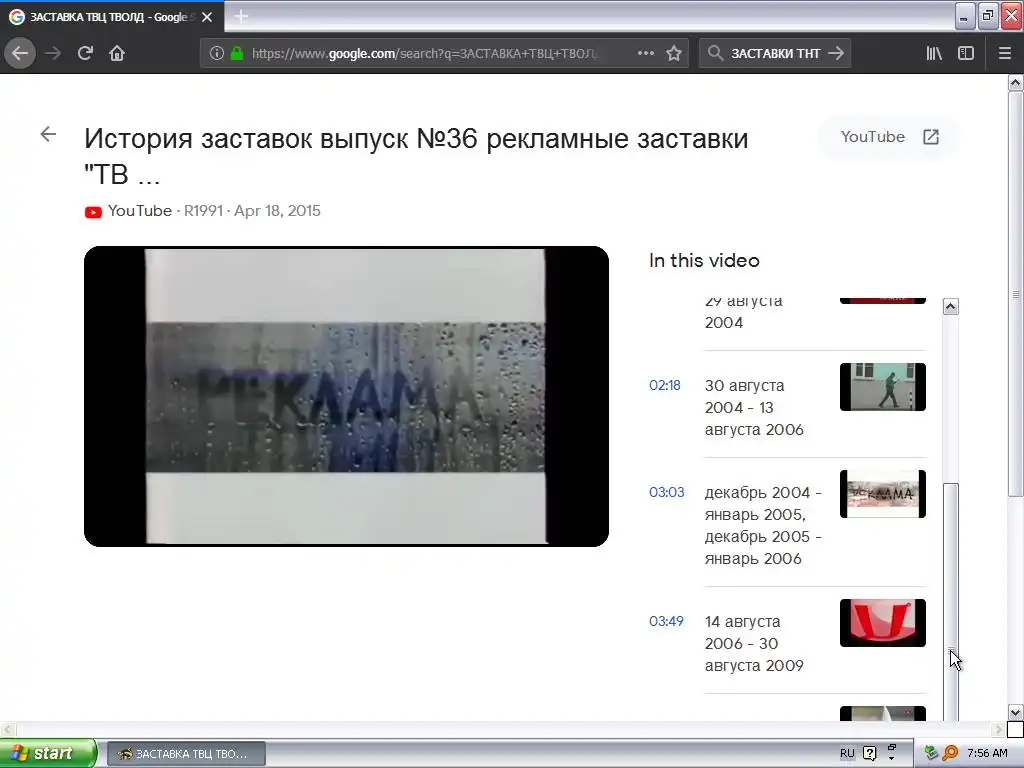Click the network tray icon
Image resolution: width=1024 pixels, height=768 pixels.
point(931,753)
